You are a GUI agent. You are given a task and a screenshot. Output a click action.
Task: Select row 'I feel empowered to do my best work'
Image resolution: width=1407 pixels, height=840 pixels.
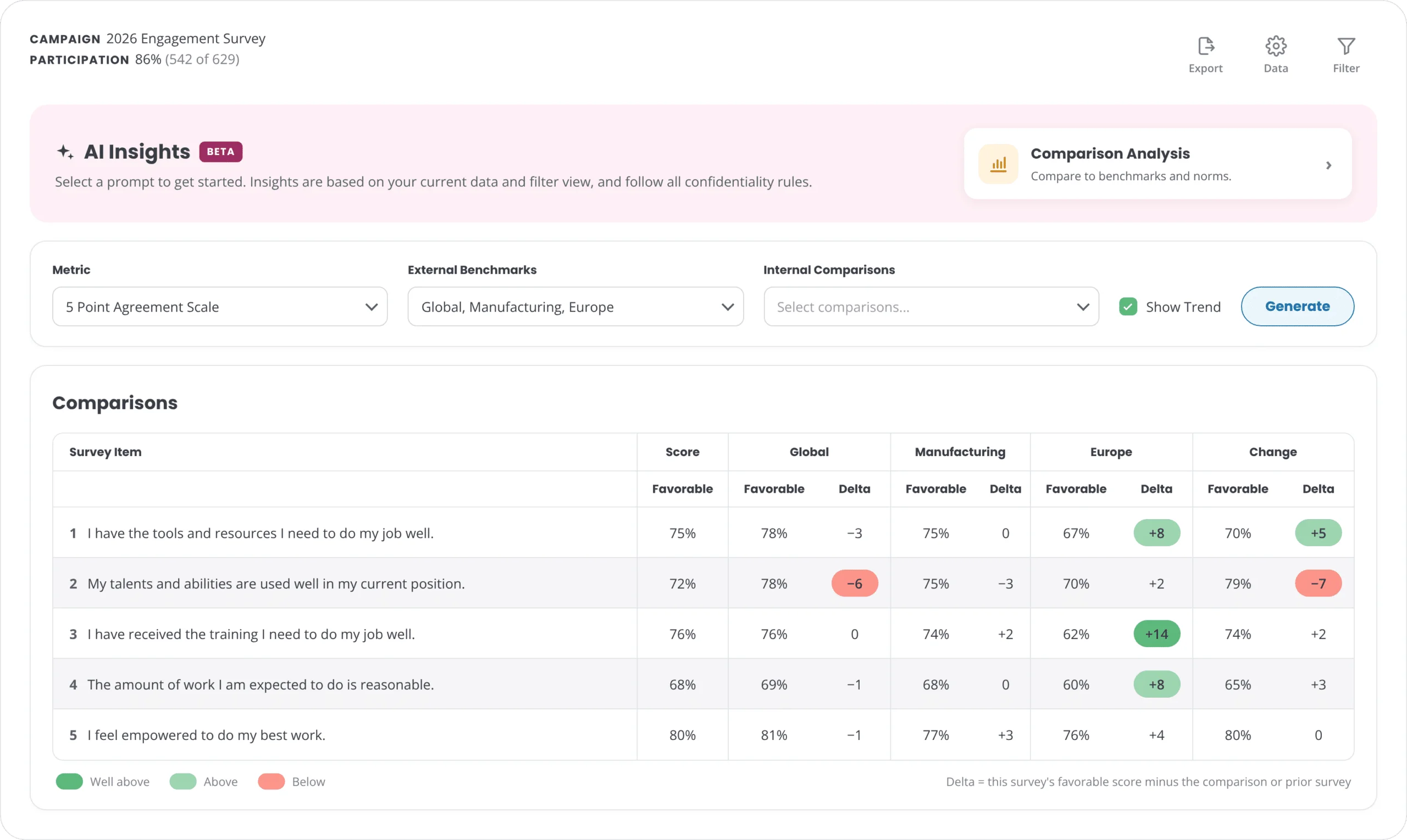(x=703, y=734)
